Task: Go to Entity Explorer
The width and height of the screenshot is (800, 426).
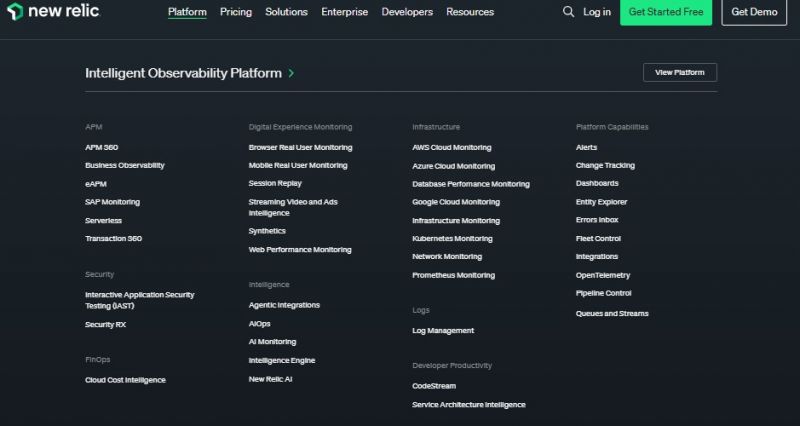Action: 602,202
